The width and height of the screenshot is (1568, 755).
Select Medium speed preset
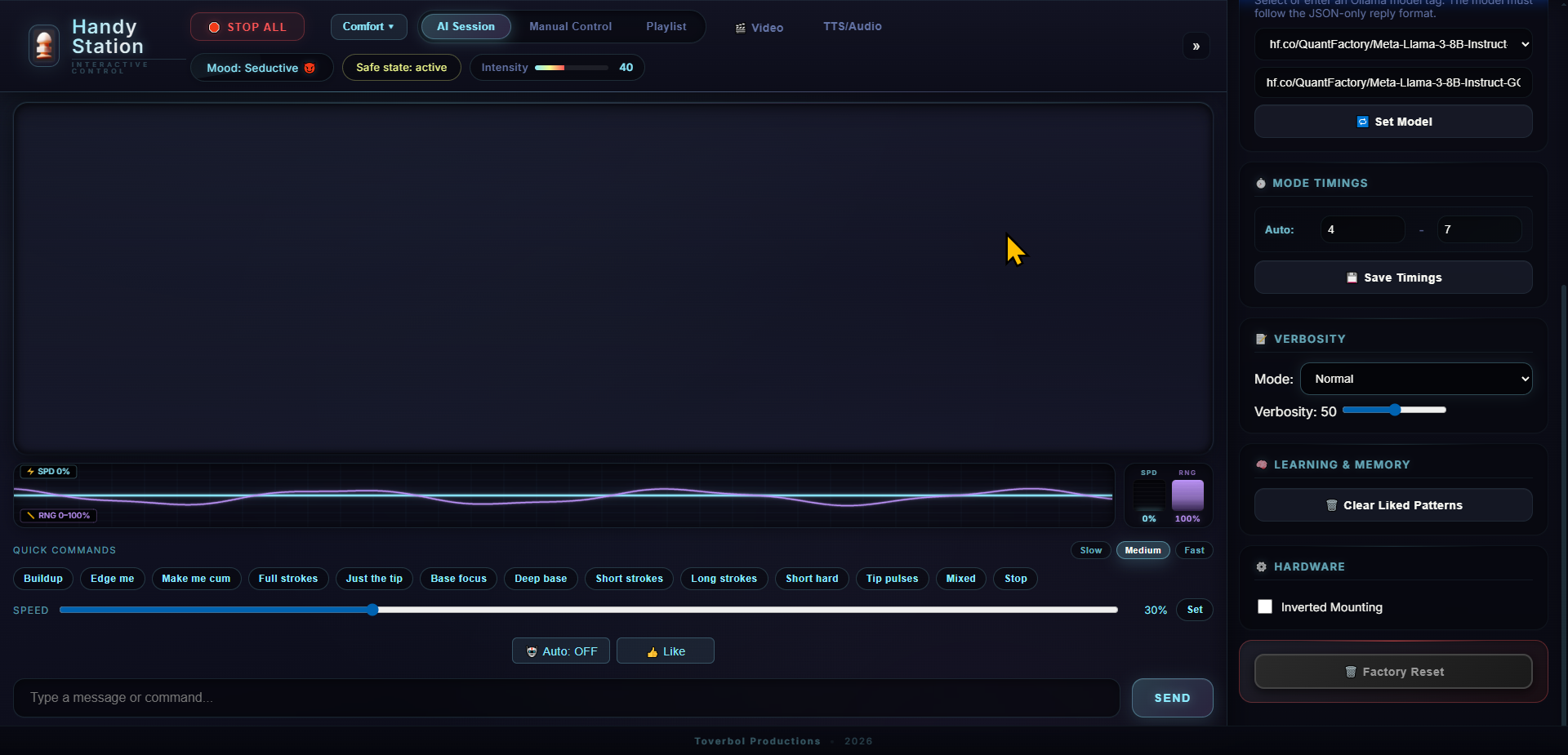(x=1143, y=550)
